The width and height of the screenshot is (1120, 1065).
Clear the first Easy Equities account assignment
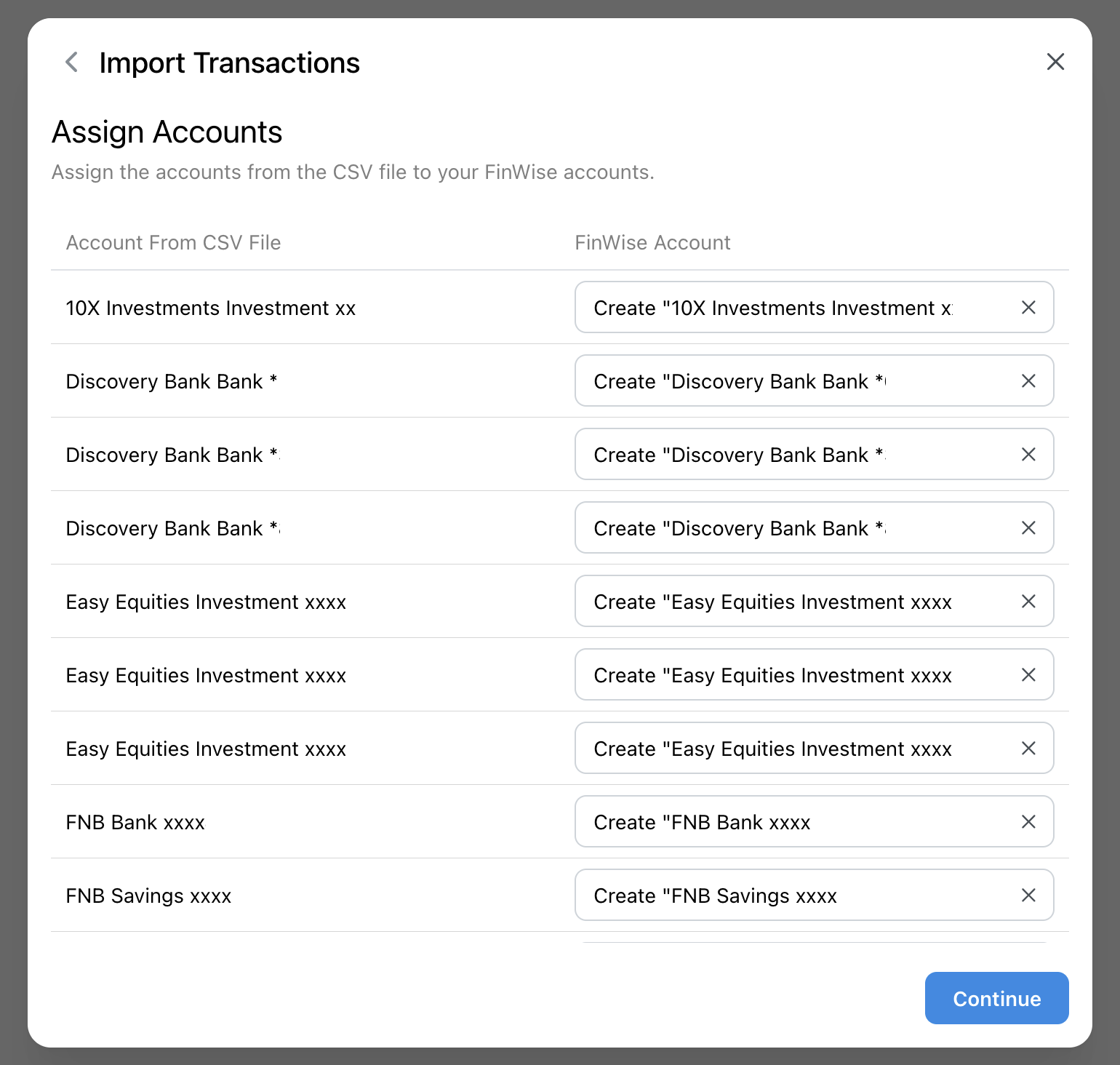click(1028, 601)
